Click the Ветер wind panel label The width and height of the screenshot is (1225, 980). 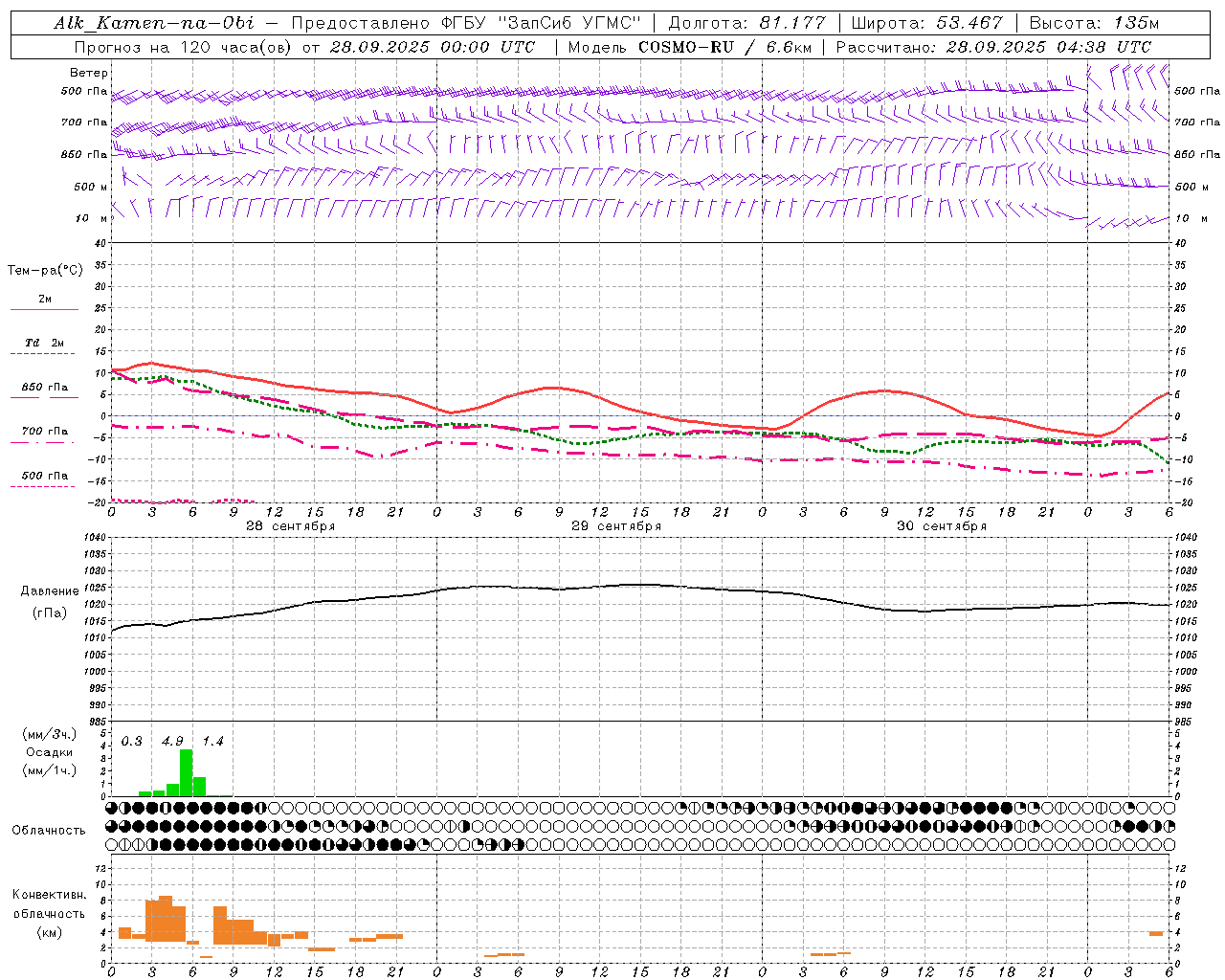pos(89,73)
